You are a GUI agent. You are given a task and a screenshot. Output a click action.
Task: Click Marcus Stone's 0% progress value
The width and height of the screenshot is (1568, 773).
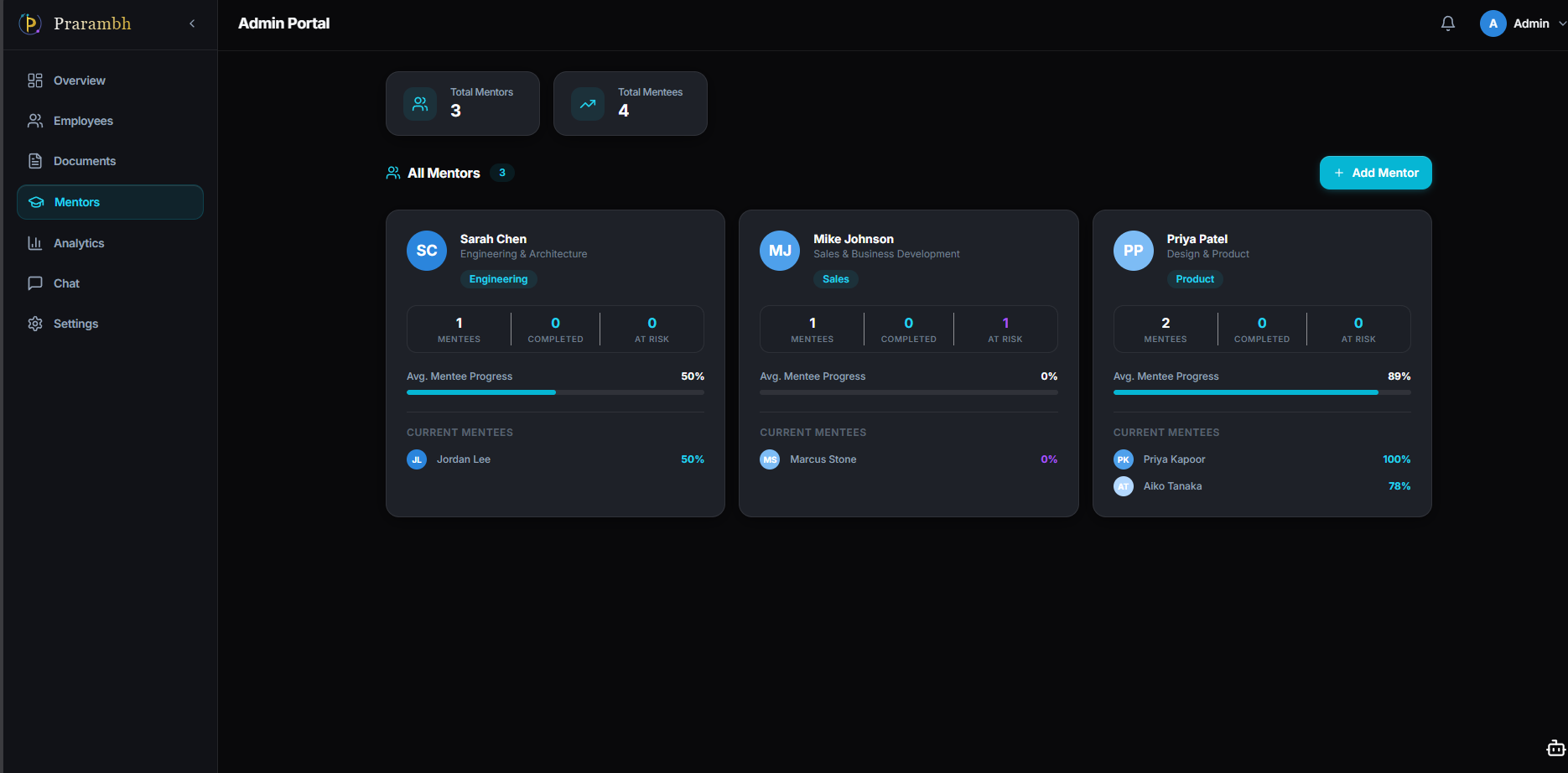1049,459
